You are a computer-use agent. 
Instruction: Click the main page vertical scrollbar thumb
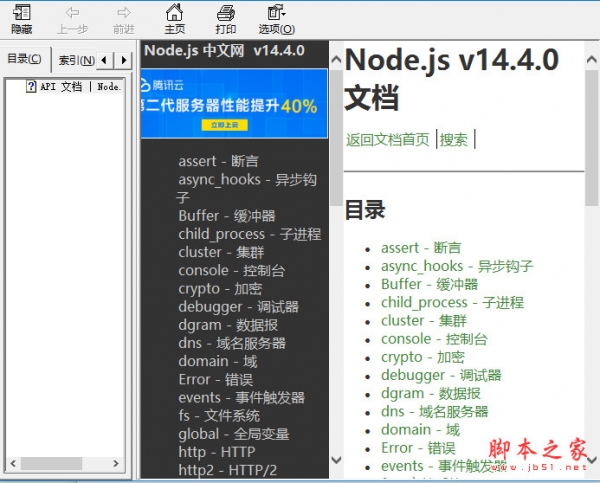coord(592,138)
